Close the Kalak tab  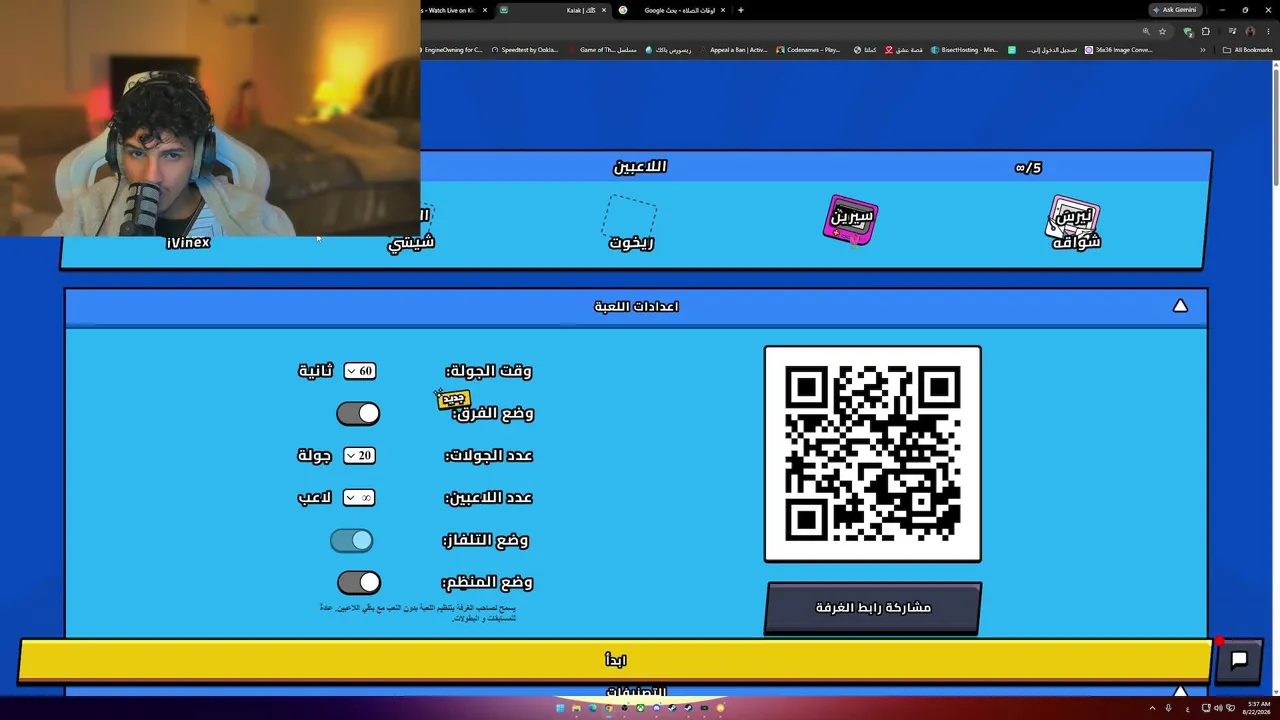coord(603,10)
